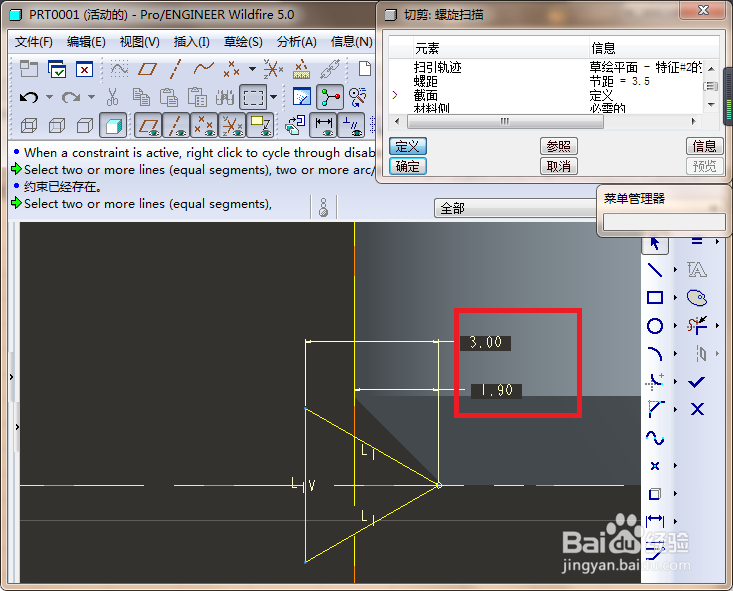Switch display to No Hidden style
Image resolution: width=733 pixels, height=591 pixels.
[85, 125]
